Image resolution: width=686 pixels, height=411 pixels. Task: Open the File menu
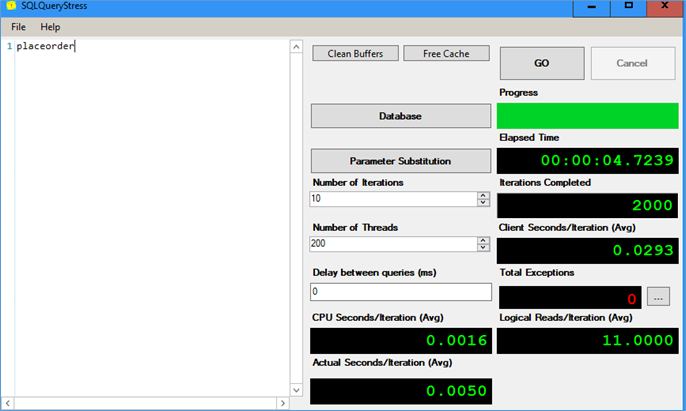pos(18,27)
